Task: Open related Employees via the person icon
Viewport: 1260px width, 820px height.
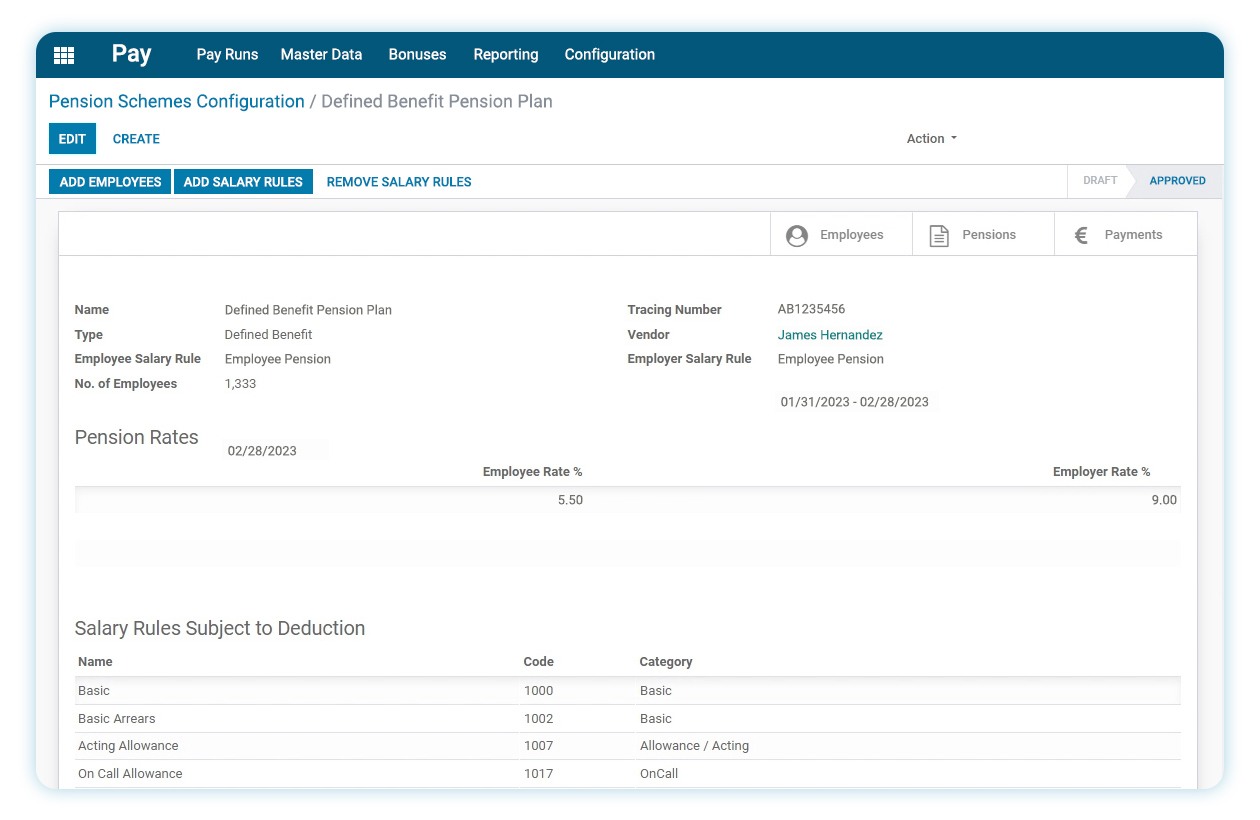Action: point(840,234)
